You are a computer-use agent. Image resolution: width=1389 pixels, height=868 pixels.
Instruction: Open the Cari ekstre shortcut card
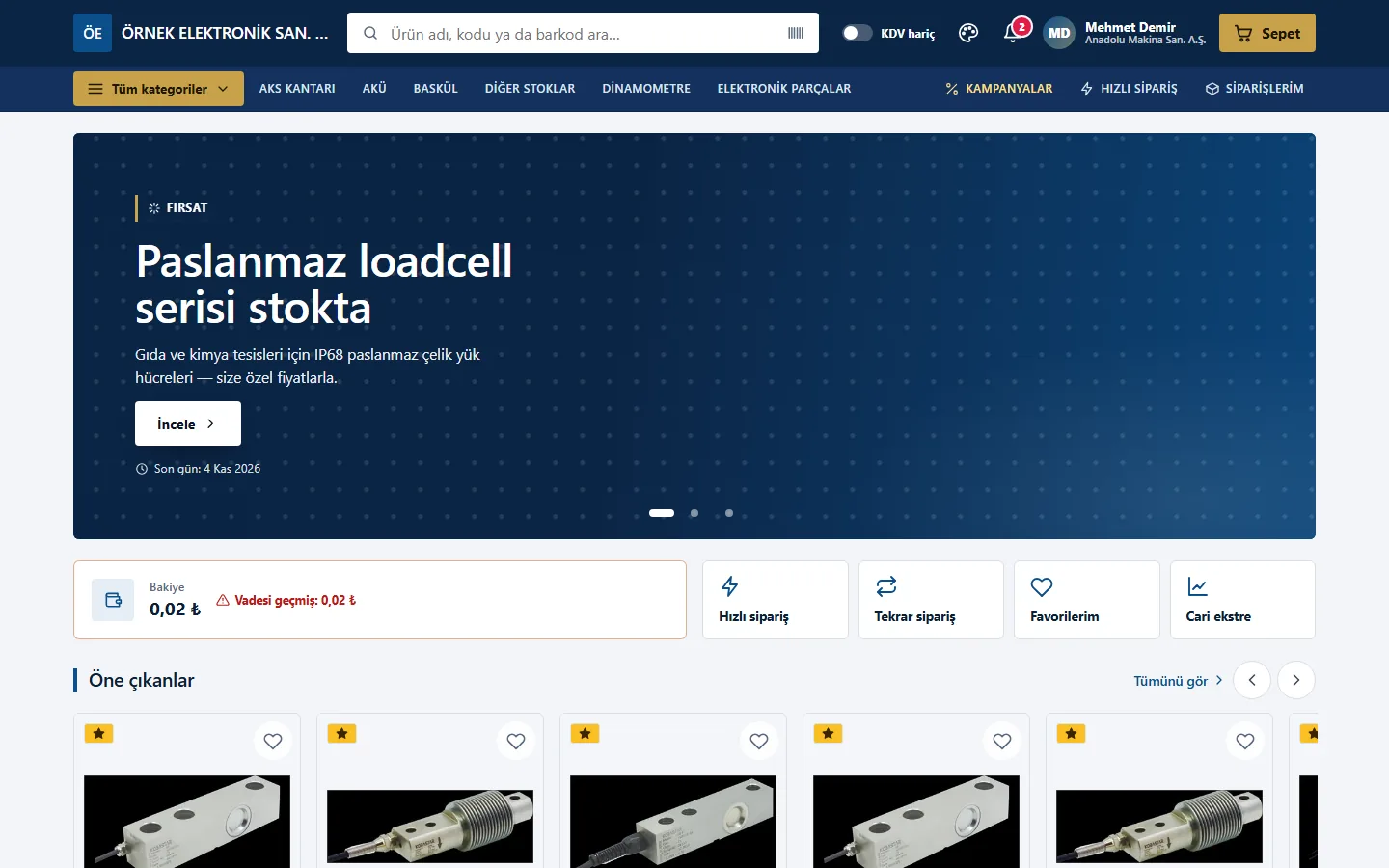click(1242, 600)
